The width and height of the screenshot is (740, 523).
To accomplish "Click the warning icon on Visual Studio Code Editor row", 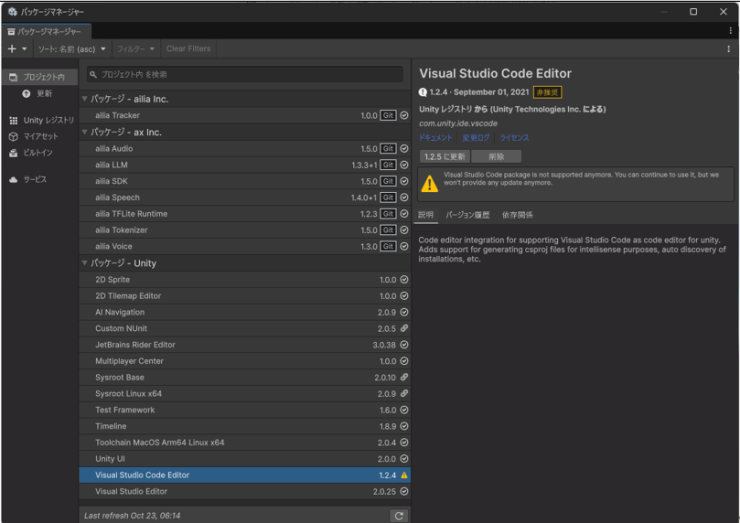I will coord(404,475).
